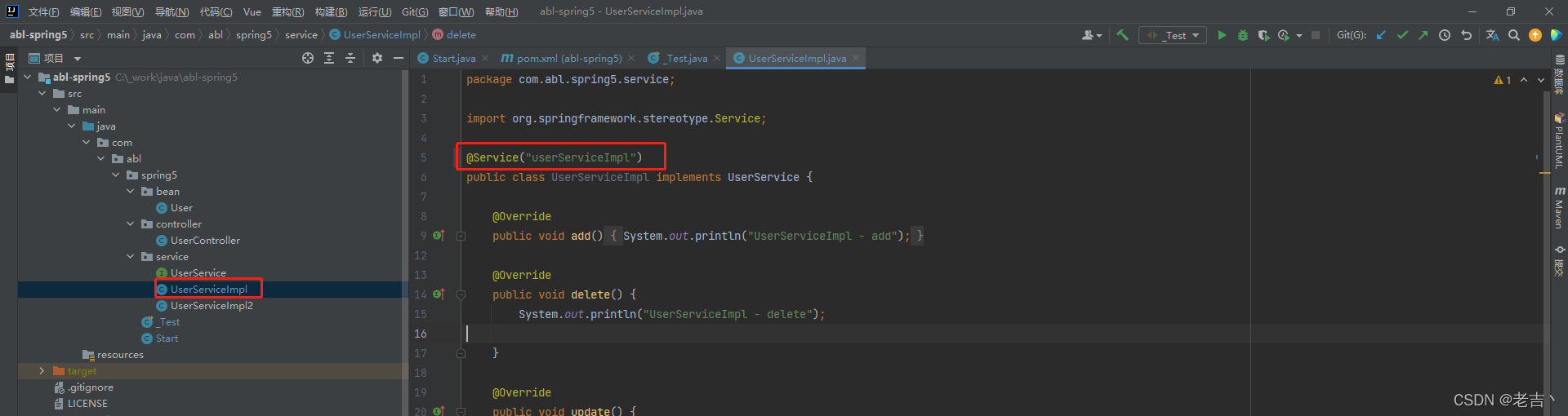
Task: Open the Database tool window icon
Action: [1559, 74]
